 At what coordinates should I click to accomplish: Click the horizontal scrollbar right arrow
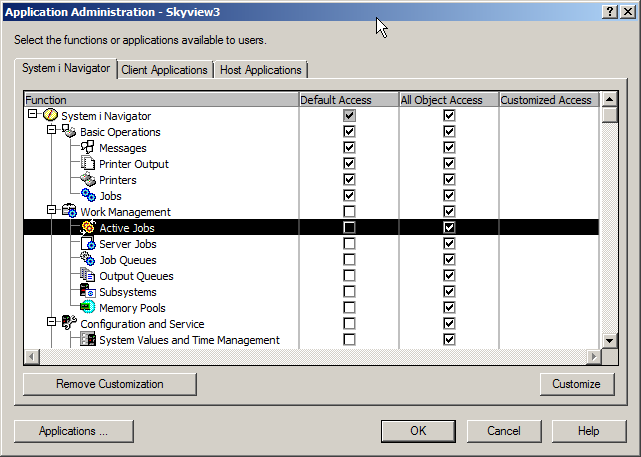594,357
